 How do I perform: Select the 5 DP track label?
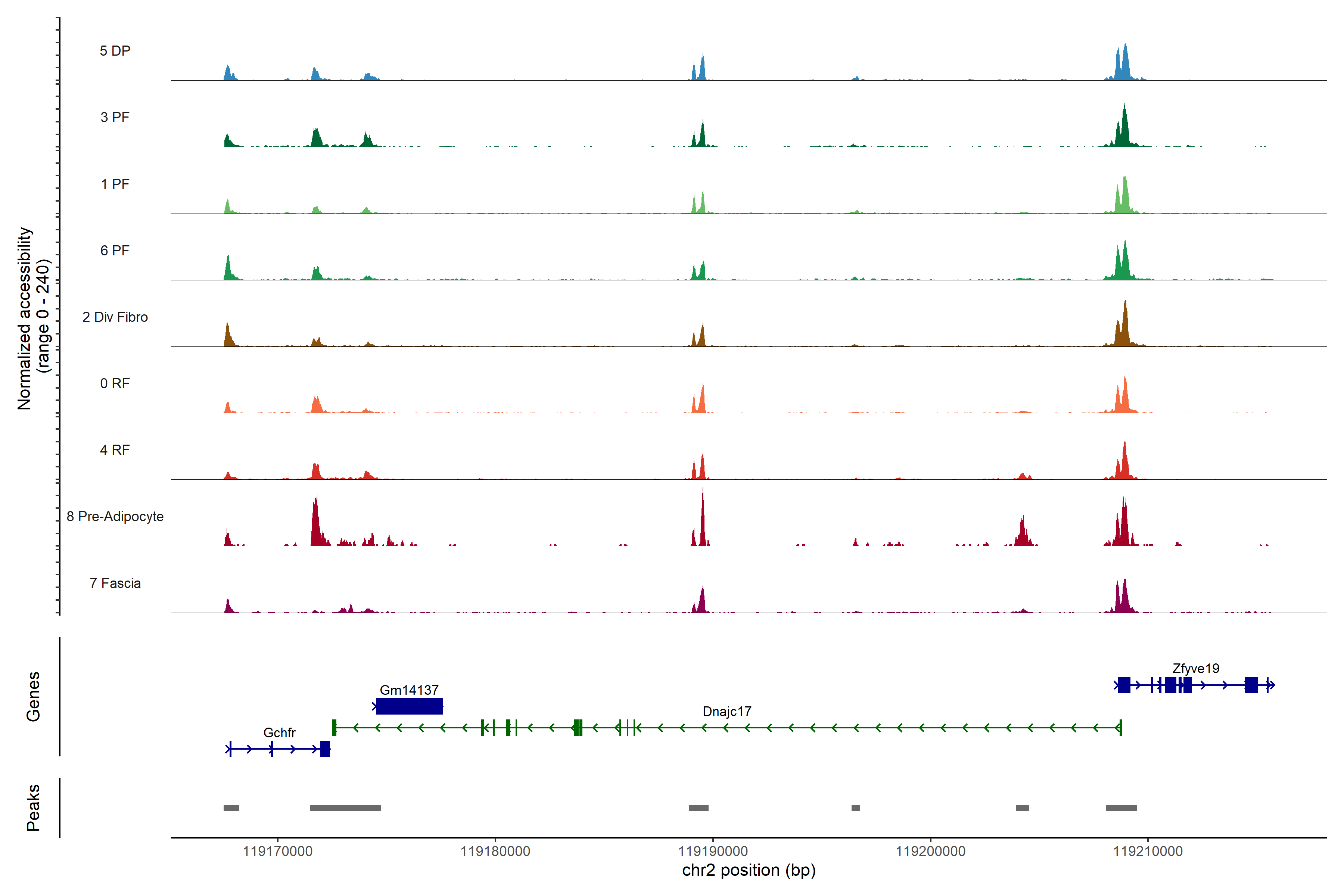coord(115,51)
